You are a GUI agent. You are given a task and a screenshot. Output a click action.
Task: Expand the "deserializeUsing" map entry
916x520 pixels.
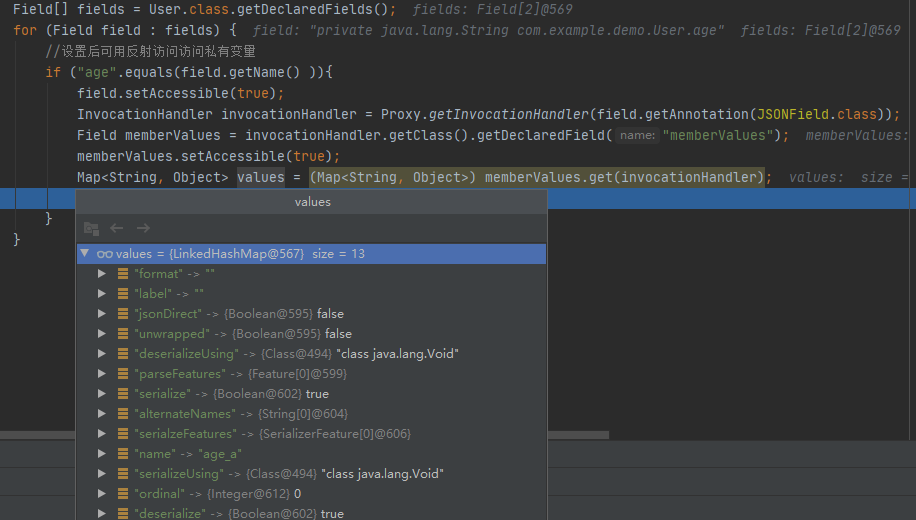(x=102, y=353)
